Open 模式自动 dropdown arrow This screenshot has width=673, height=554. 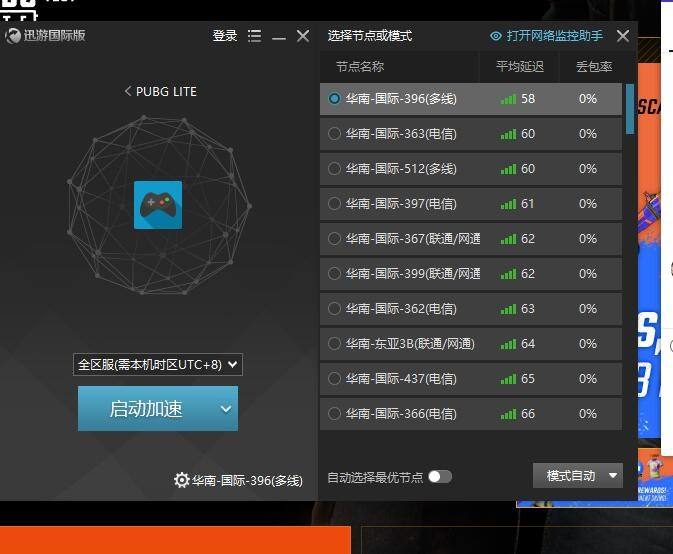(613, 475)
